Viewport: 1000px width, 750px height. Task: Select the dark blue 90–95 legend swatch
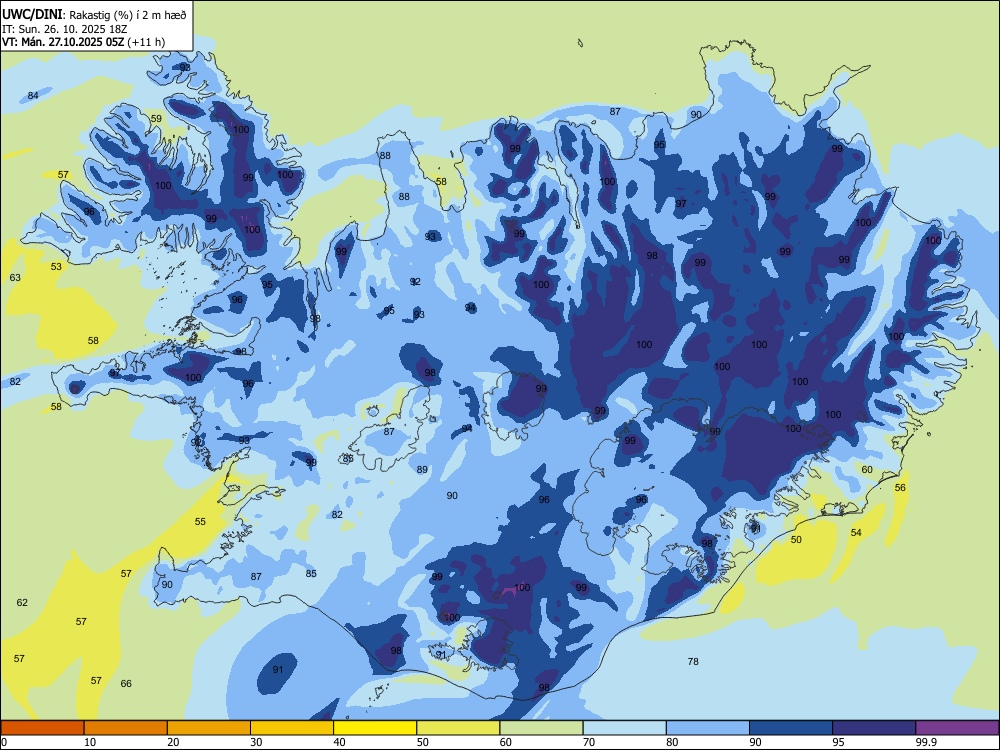(791, 728)
